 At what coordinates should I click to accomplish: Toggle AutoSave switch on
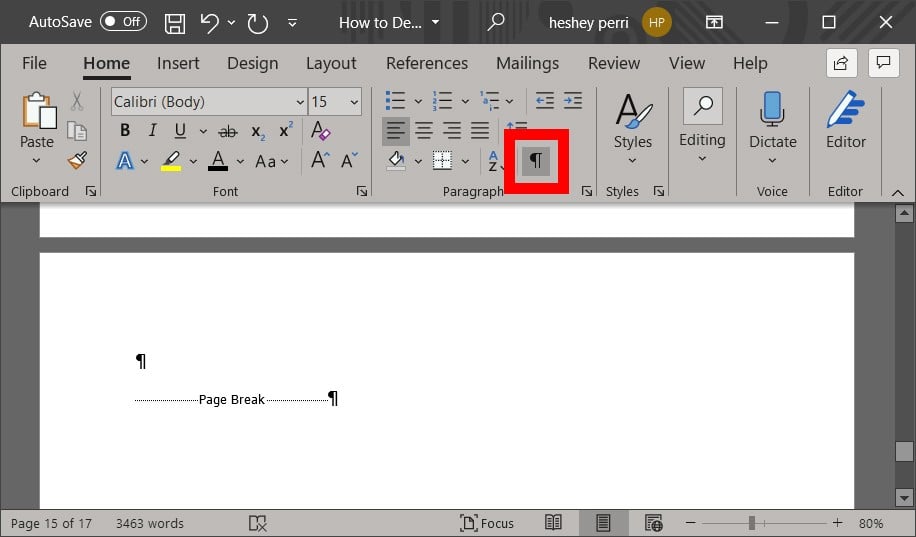122,22
